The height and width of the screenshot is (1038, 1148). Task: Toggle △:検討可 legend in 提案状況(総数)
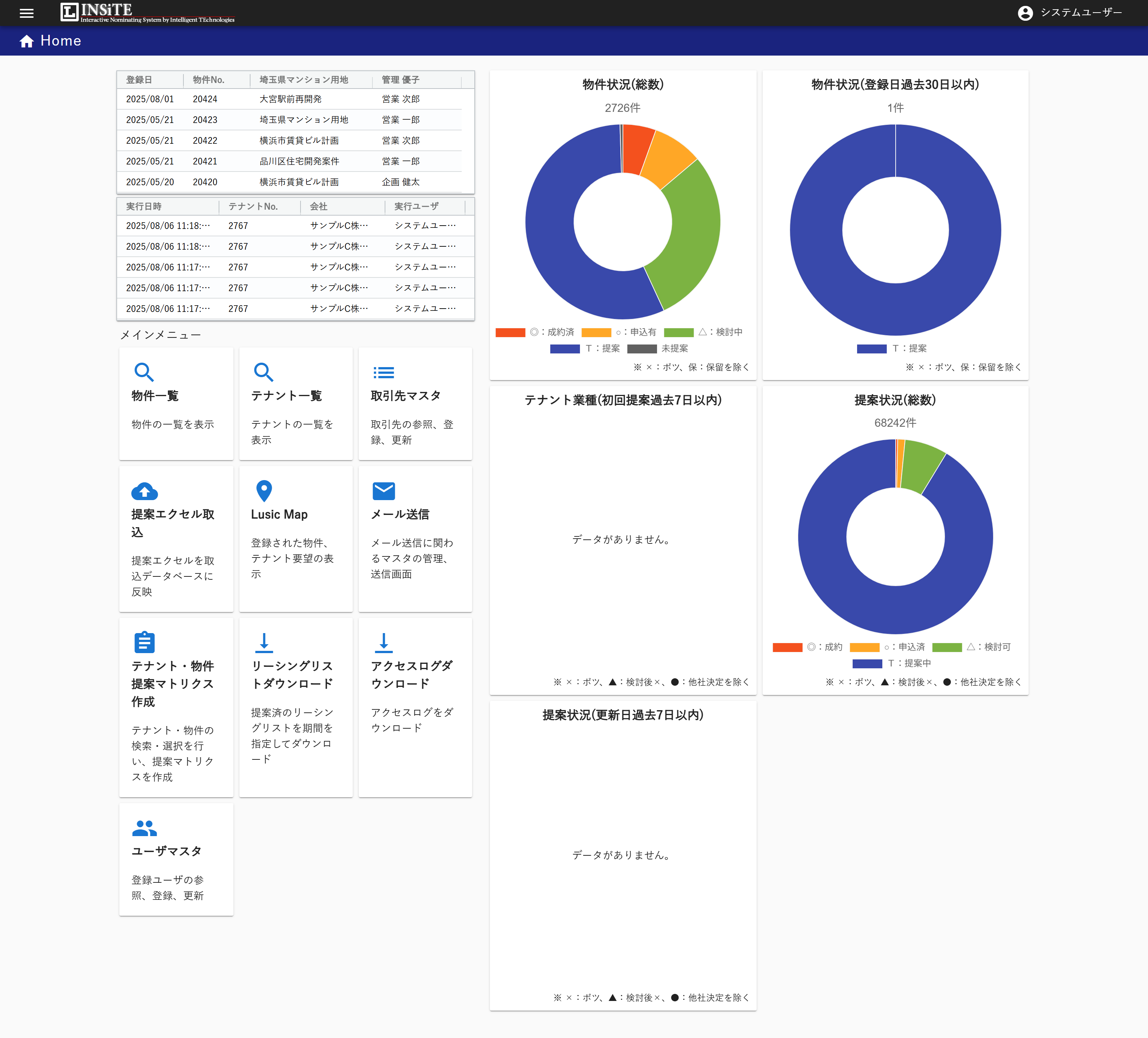pos(947,648)
